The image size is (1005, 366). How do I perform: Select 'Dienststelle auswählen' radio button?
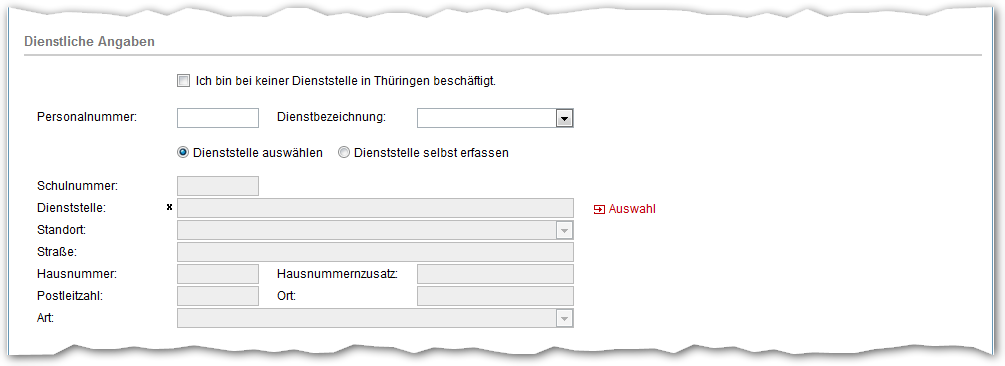(183, 153)
